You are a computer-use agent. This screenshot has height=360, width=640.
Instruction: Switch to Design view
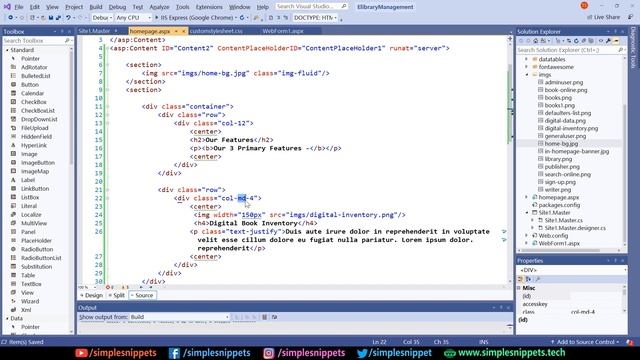coord(91,295)
